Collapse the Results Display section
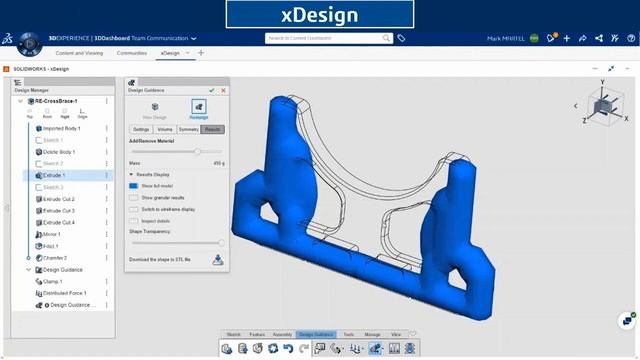This screenshot has height=360, width=640. tap(131, 174)
